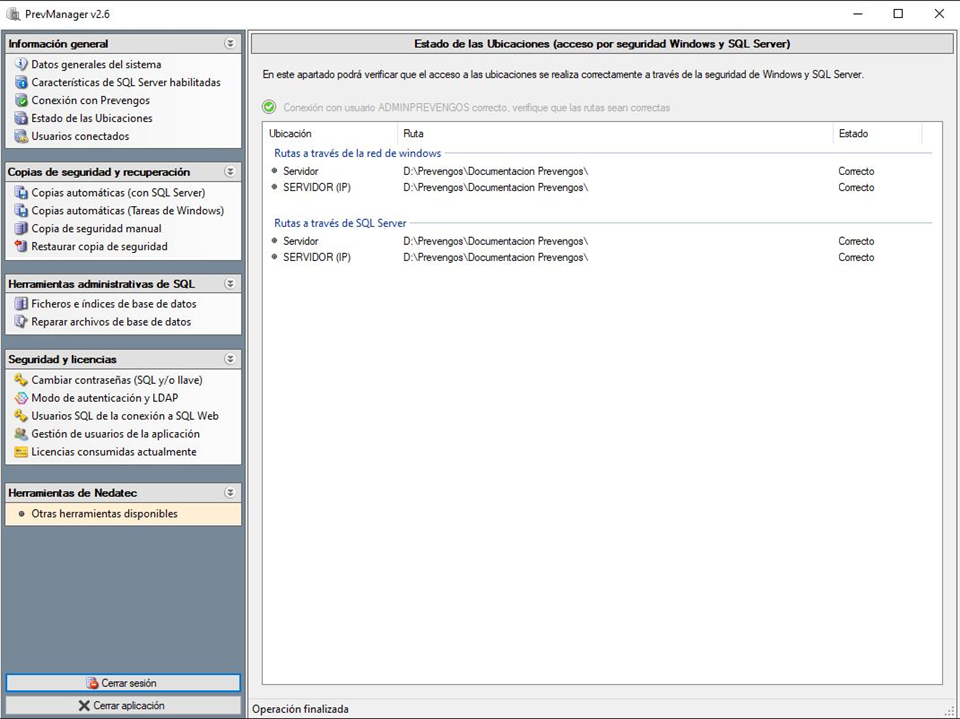Sort by the Ruta column header

pos(614,134)
